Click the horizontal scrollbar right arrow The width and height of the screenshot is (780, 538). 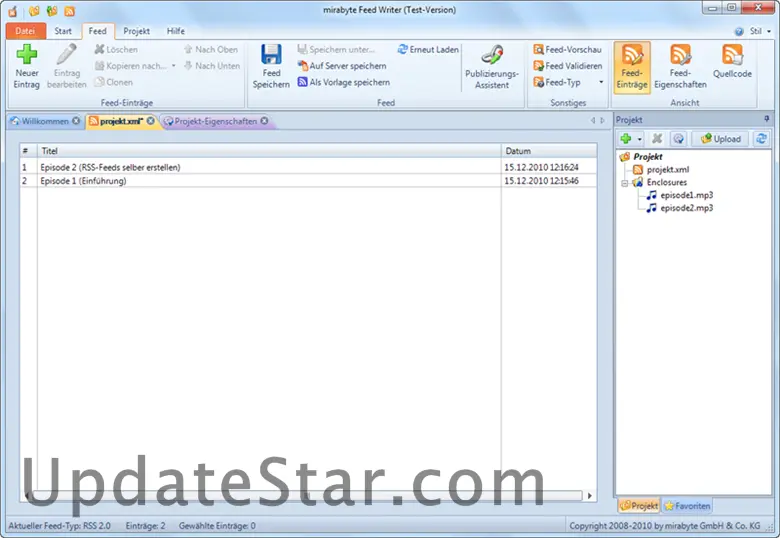coord(590,496)
